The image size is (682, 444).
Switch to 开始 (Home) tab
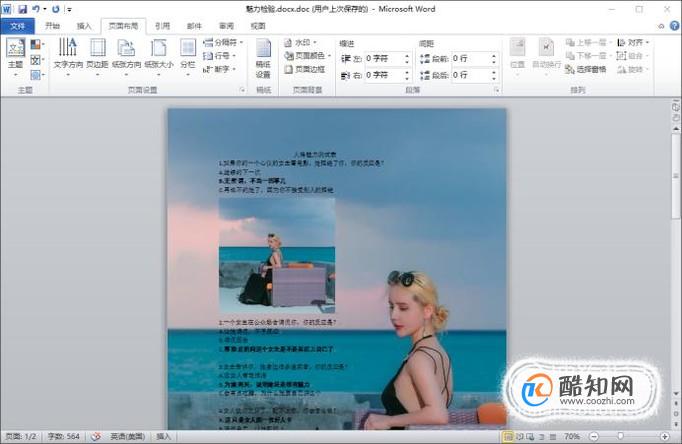(52, 26)
